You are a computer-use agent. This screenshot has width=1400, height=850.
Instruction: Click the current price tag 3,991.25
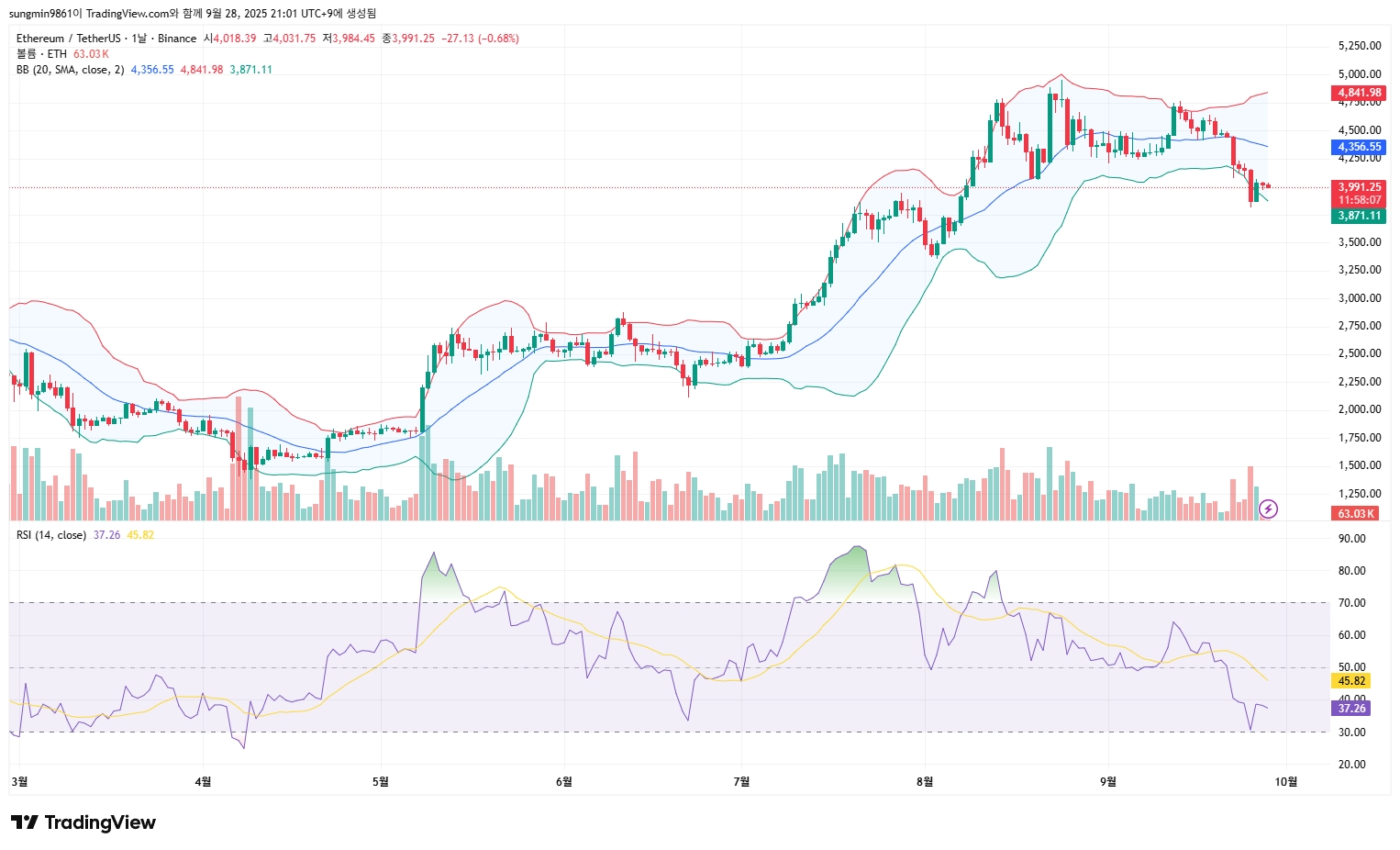(x=1358, y=187)
